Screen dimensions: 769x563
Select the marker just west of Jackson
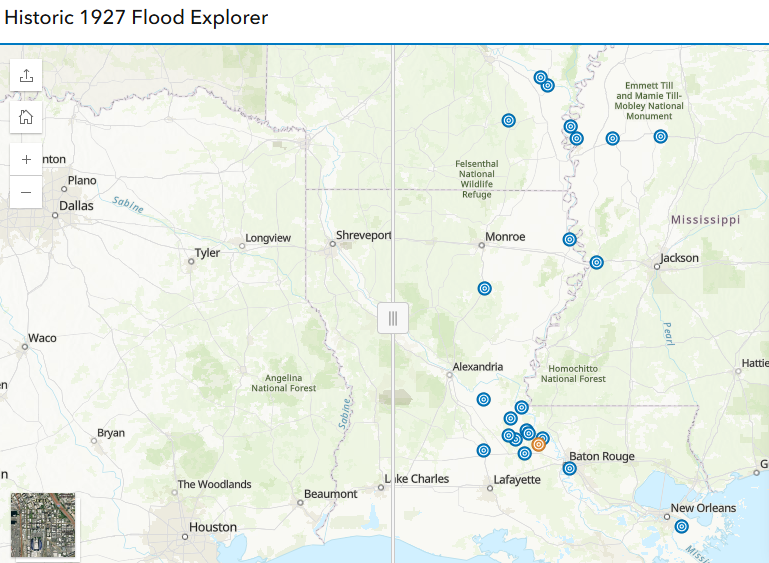[596, 262]
